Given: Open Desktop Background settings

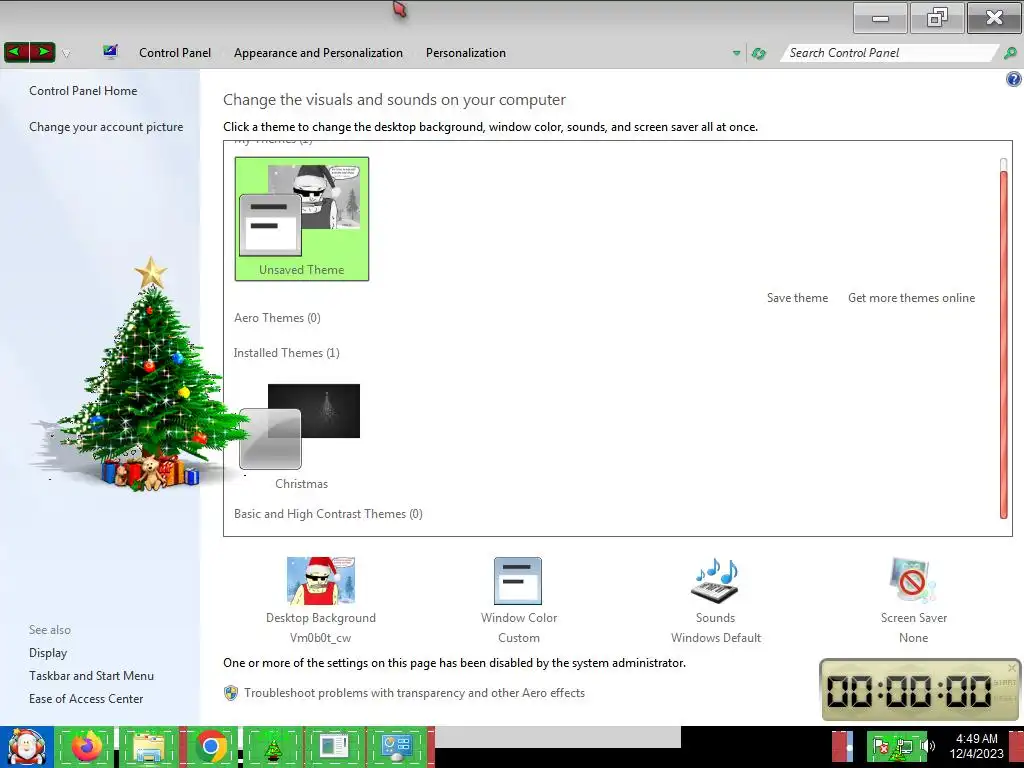Looking at the screenshot, I should tap(321, 600).
